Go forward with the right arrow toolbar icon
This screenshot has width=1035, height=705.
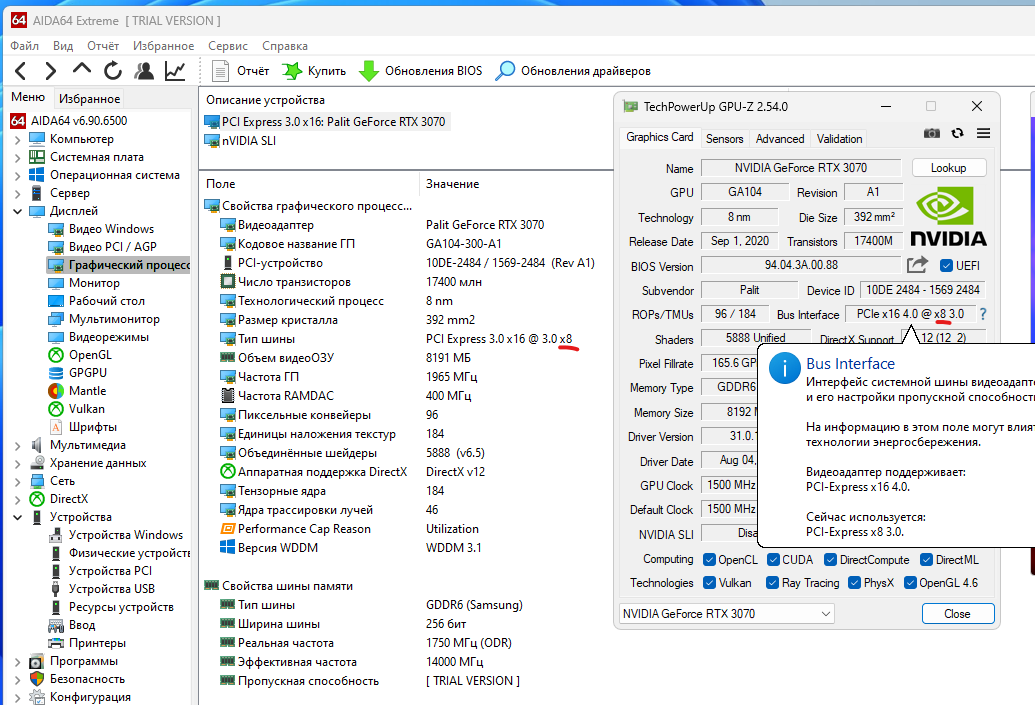click(50, 71)
